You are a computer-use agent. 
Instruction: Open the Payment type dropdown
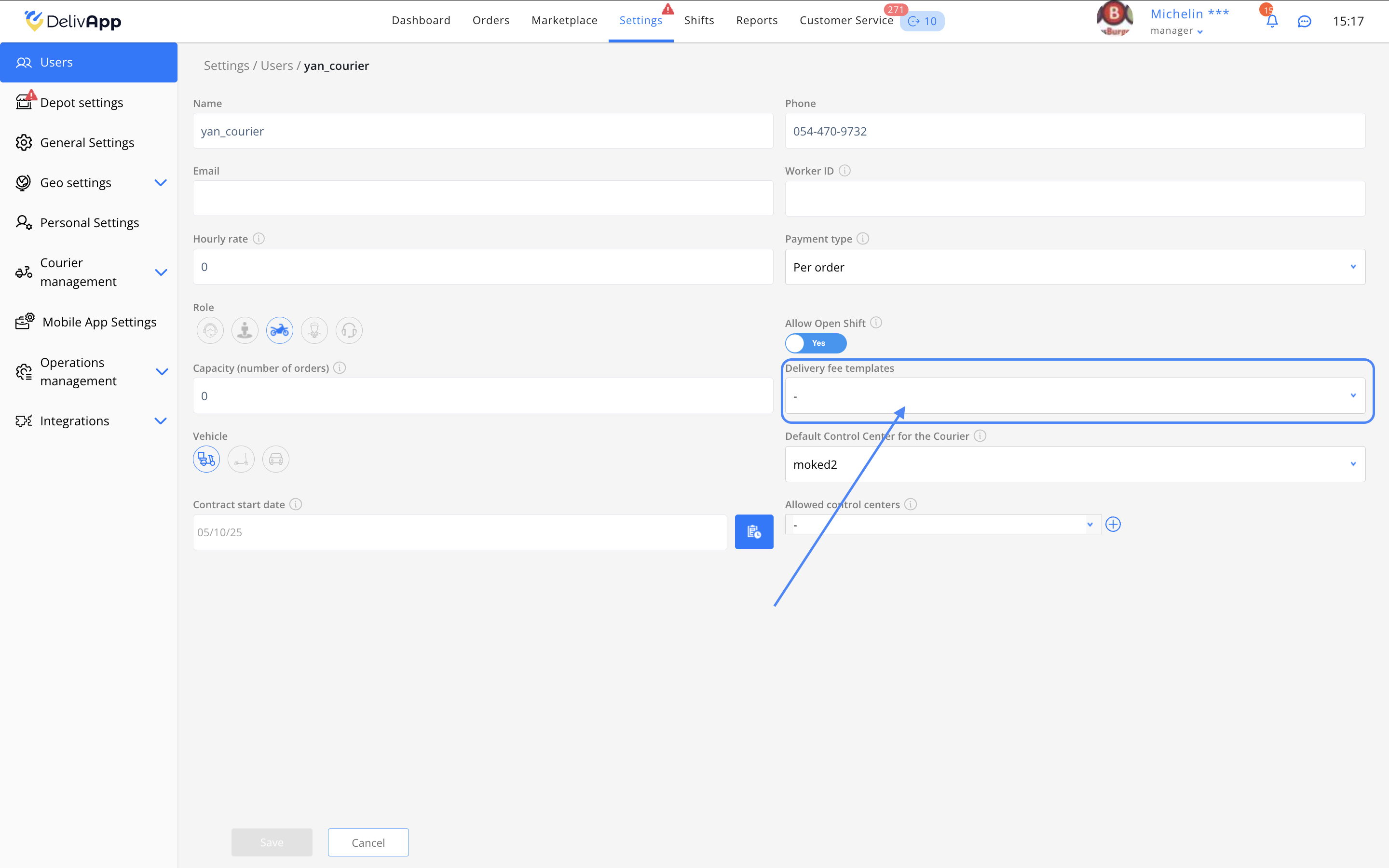[x=1075, y=267]
